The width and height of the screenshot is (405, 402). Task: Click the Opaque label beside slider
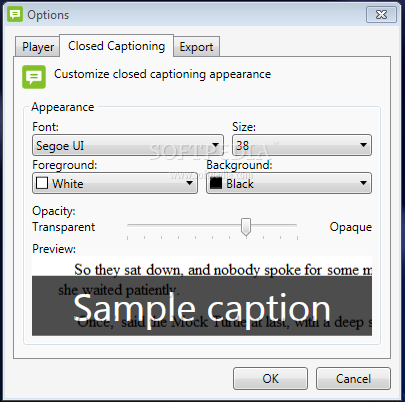(x=351, y=227)
